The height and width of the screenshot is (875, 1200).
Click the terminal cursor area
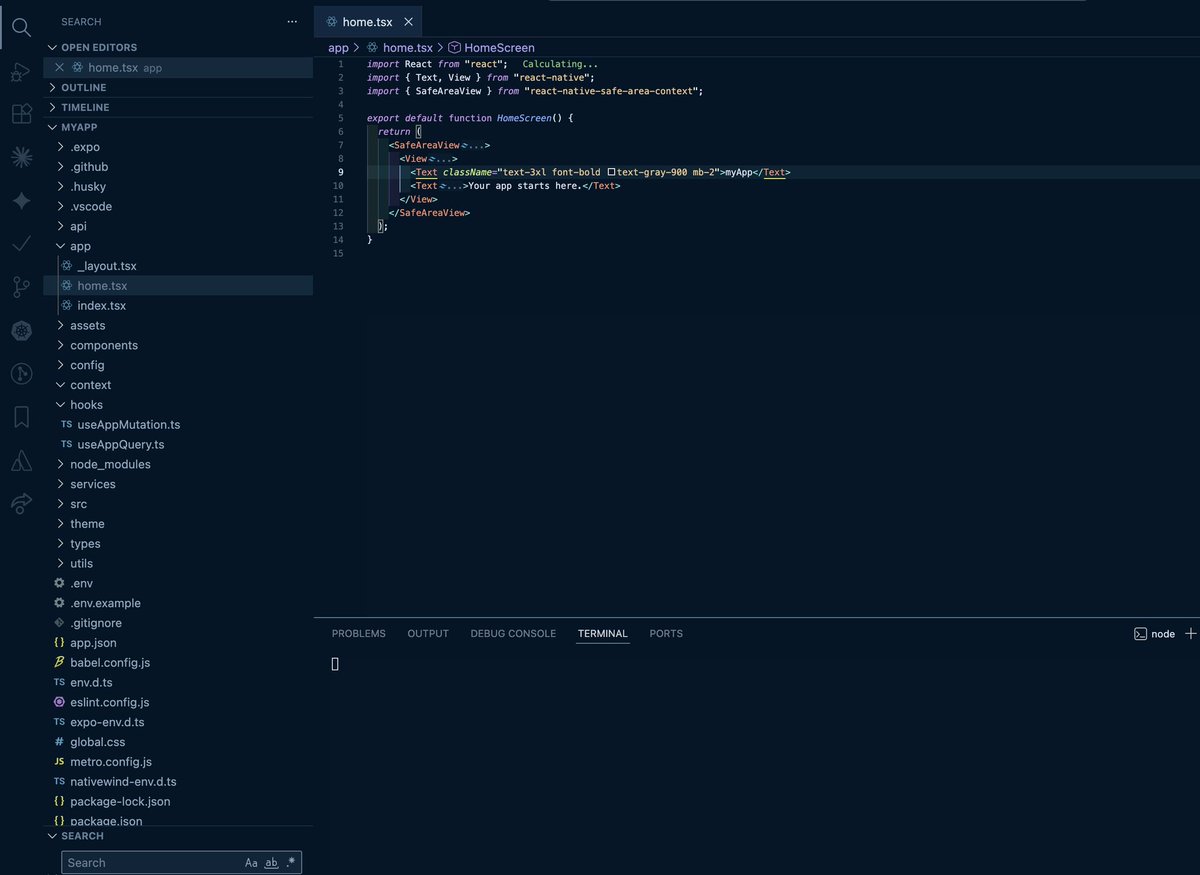coord(336,664)
